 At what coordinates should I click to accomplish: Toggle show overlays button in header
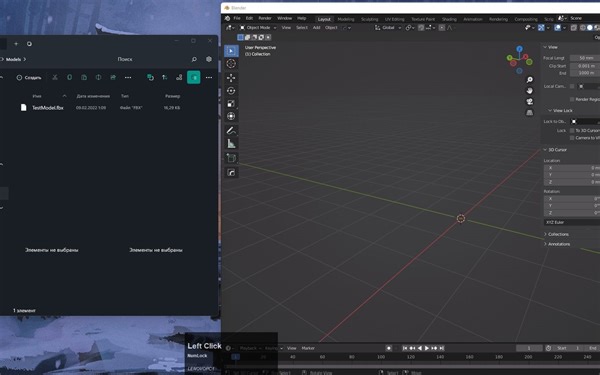point(558,28)
